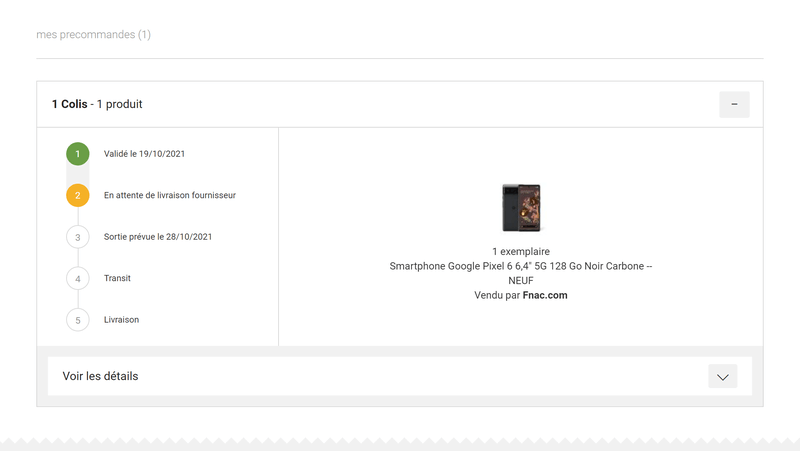Screen dimensions: 800x451
Task: Click the Transit step label
Action: pyautogui.click(x=117, y=278)
